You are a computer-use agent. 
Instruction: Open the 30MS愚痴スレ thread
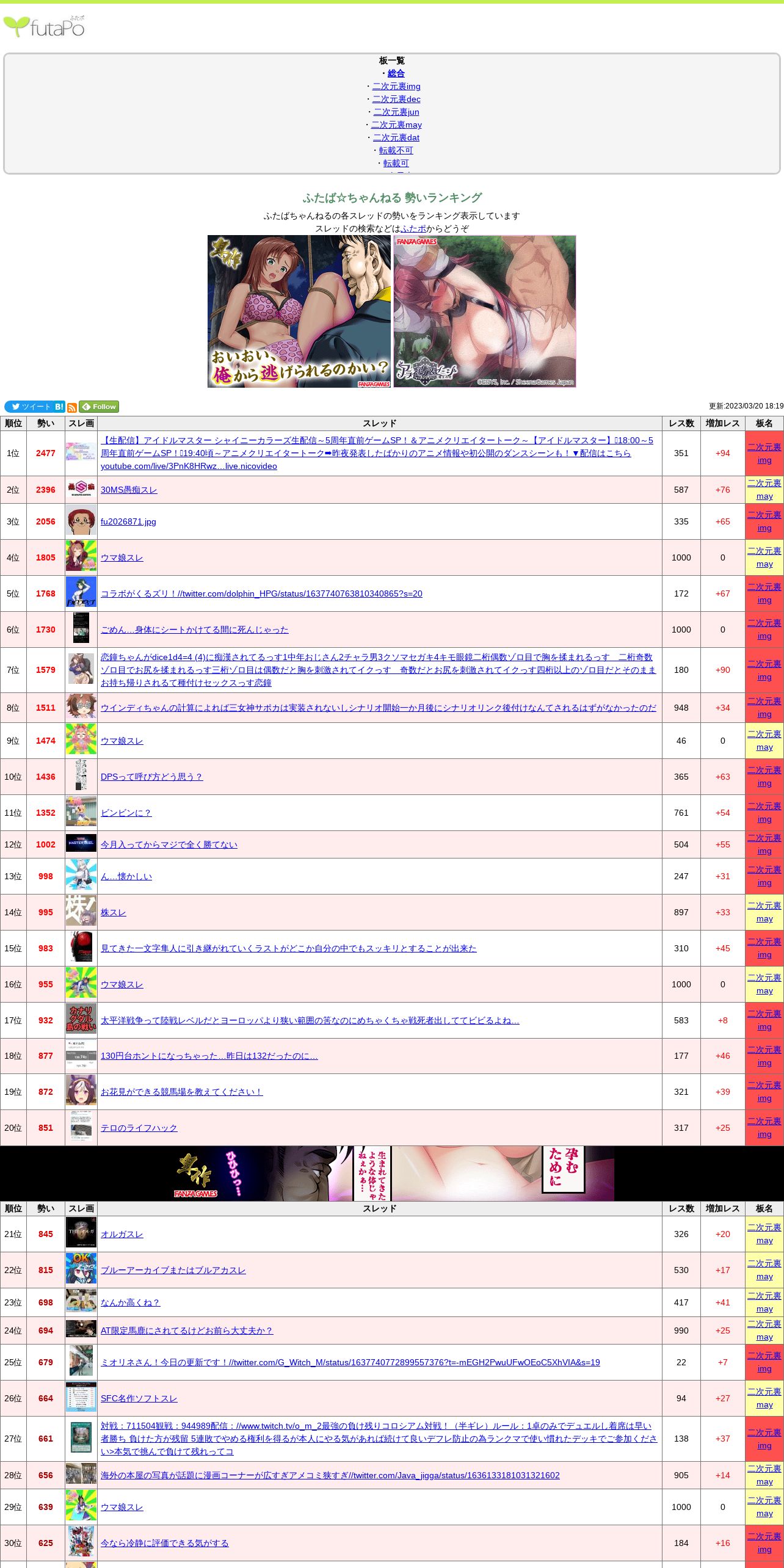pyautogui.click(x=129, y=490)
